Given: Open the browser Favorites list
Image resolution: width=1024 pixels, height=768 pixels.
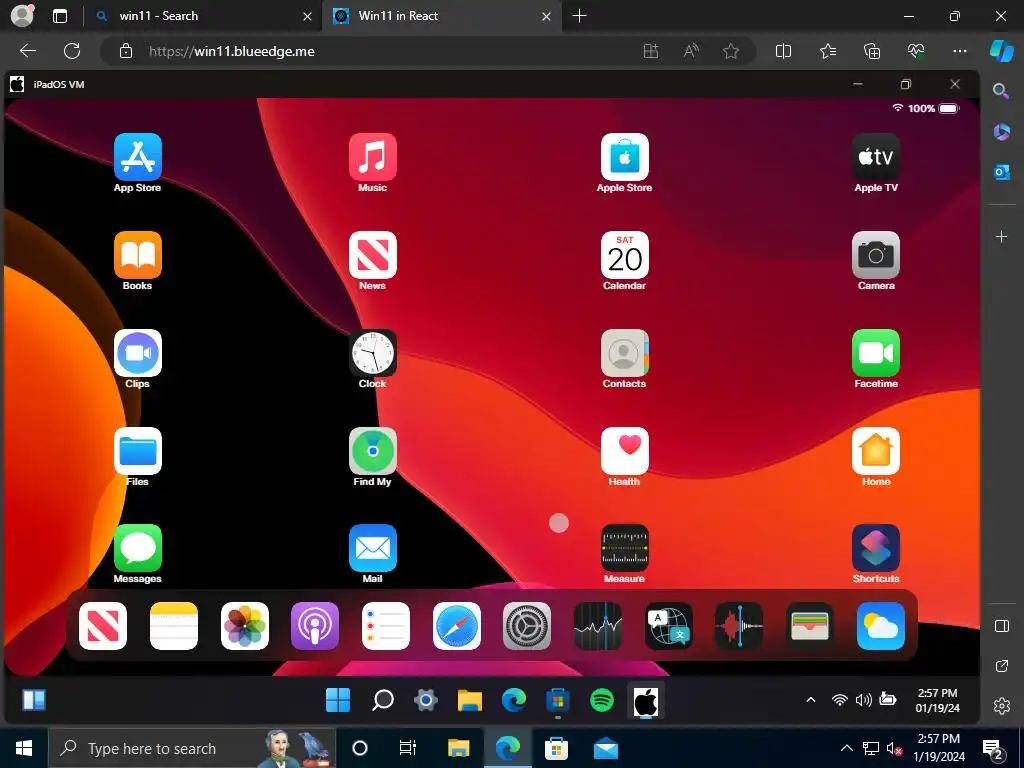Looking at the screenshot, I should [827, 52].
